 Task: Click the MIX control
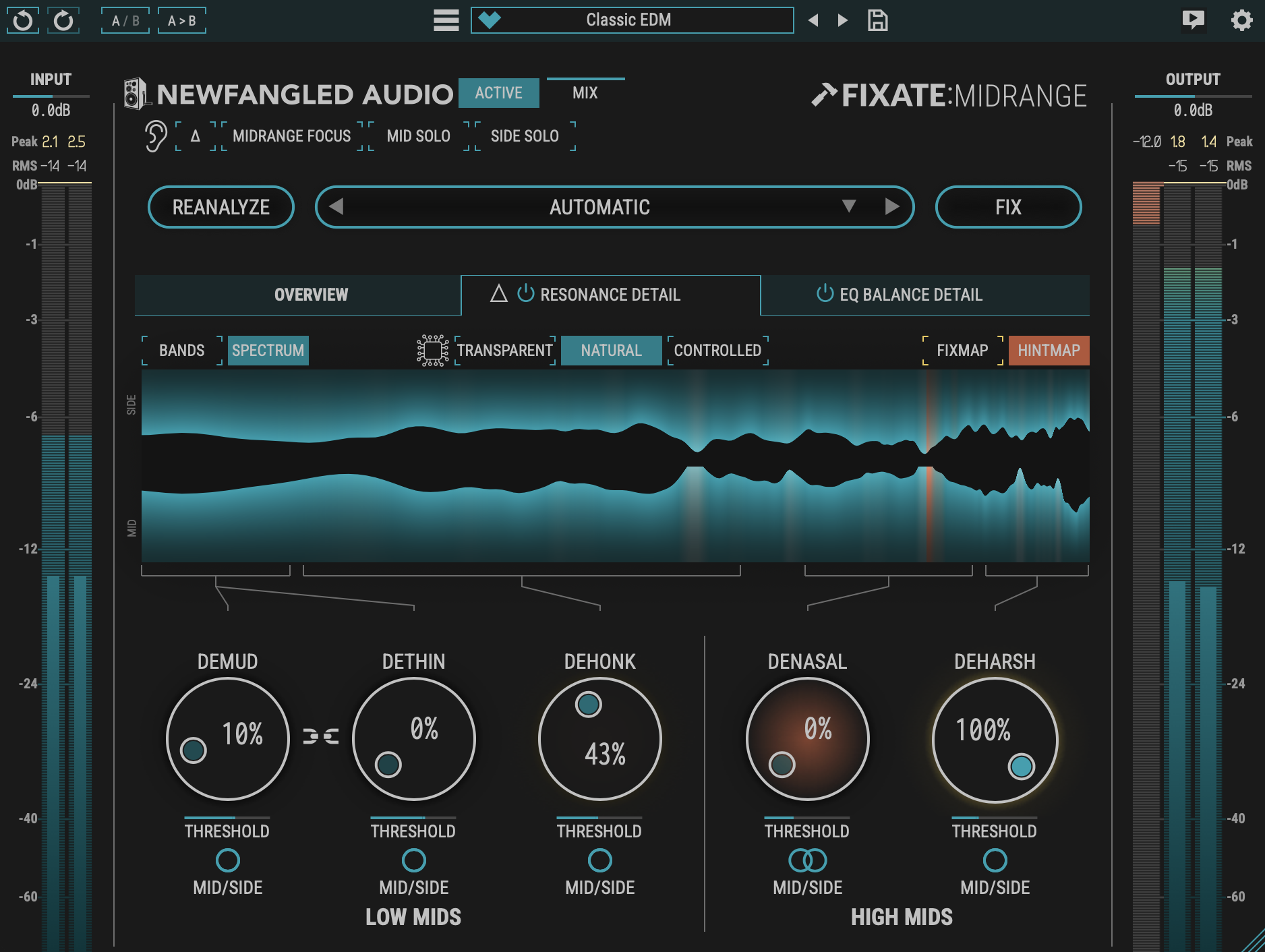point(585,93)
